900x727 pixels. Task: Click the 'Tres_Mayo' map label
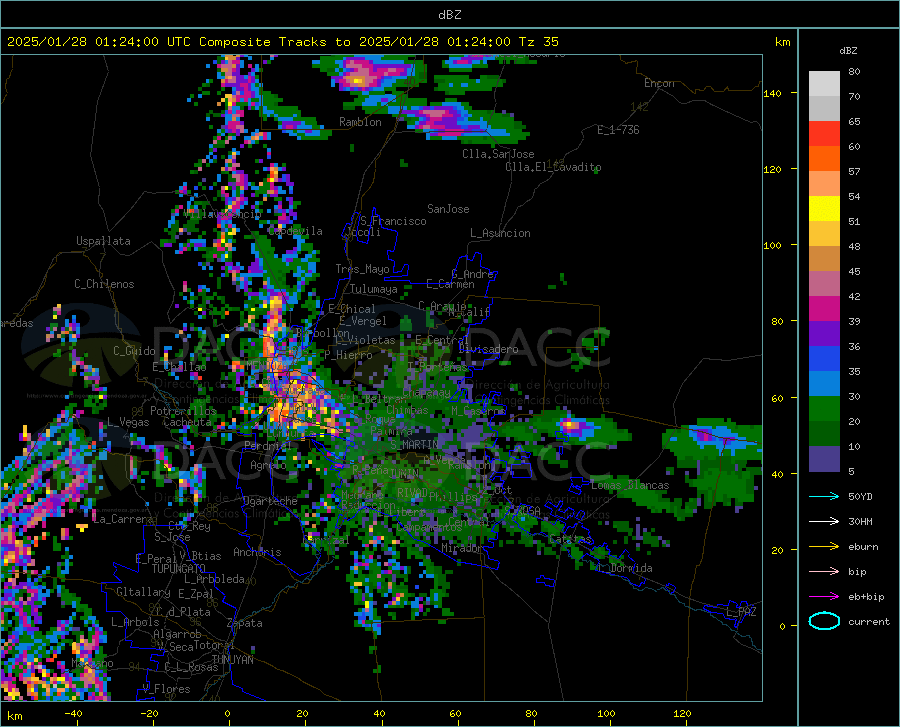362,269
